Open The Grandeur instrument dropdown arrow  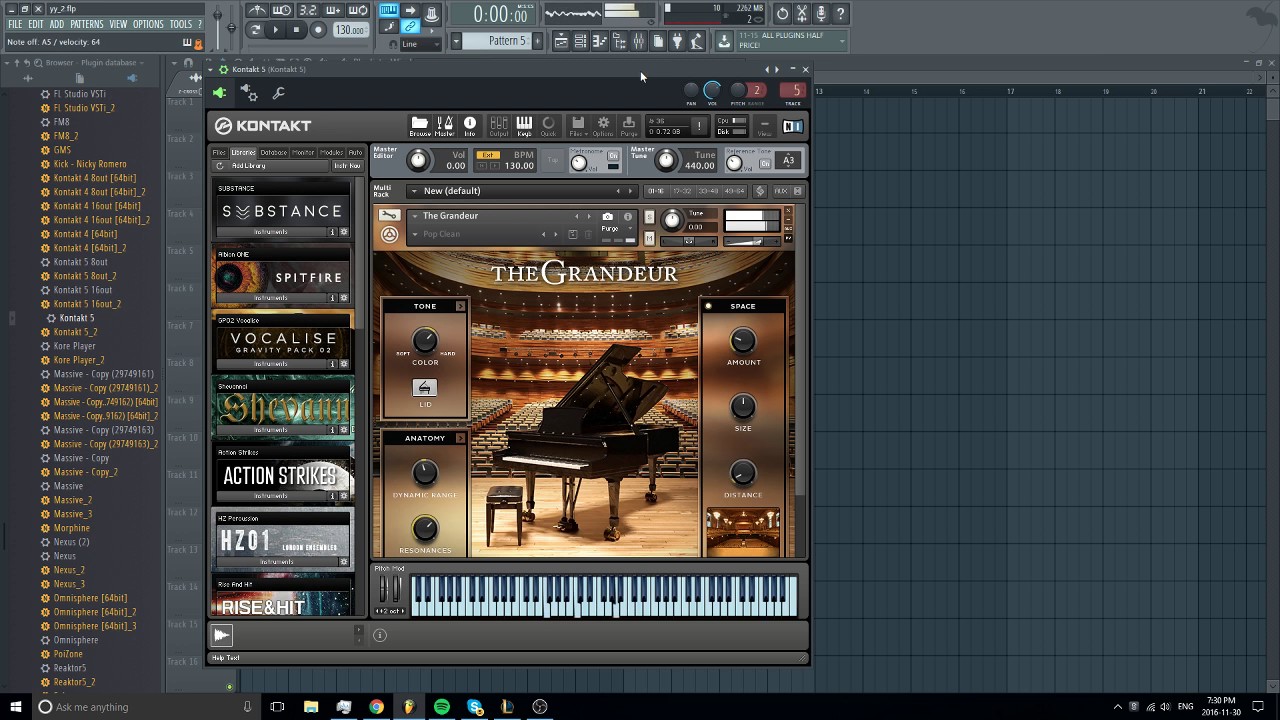pos(415,216)
